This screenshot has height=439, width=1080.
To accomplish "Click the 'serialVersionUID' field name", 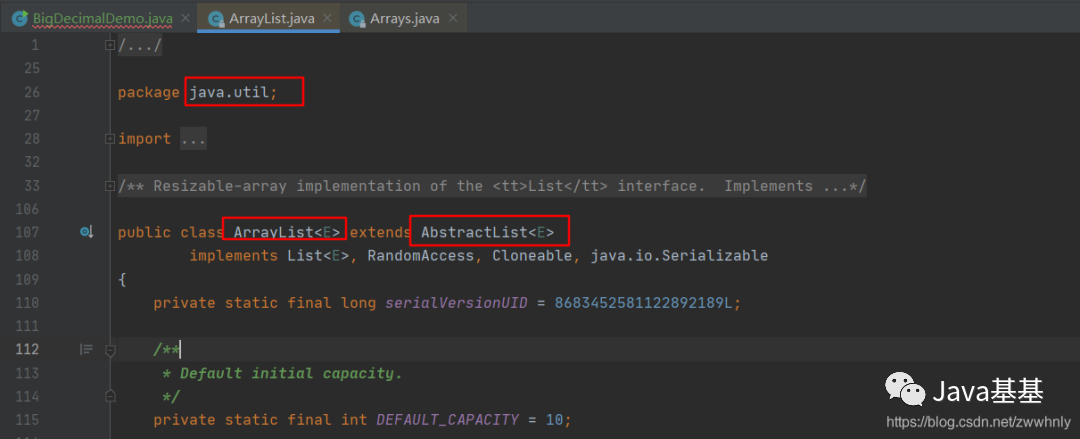I will 456,303.
